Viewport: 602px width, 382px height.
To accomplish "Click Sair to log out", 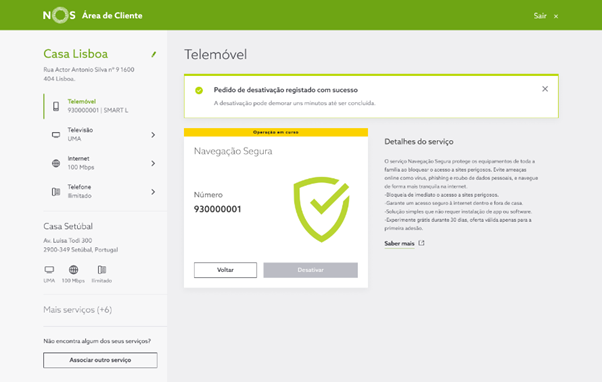I will click(x=540, y=16).
